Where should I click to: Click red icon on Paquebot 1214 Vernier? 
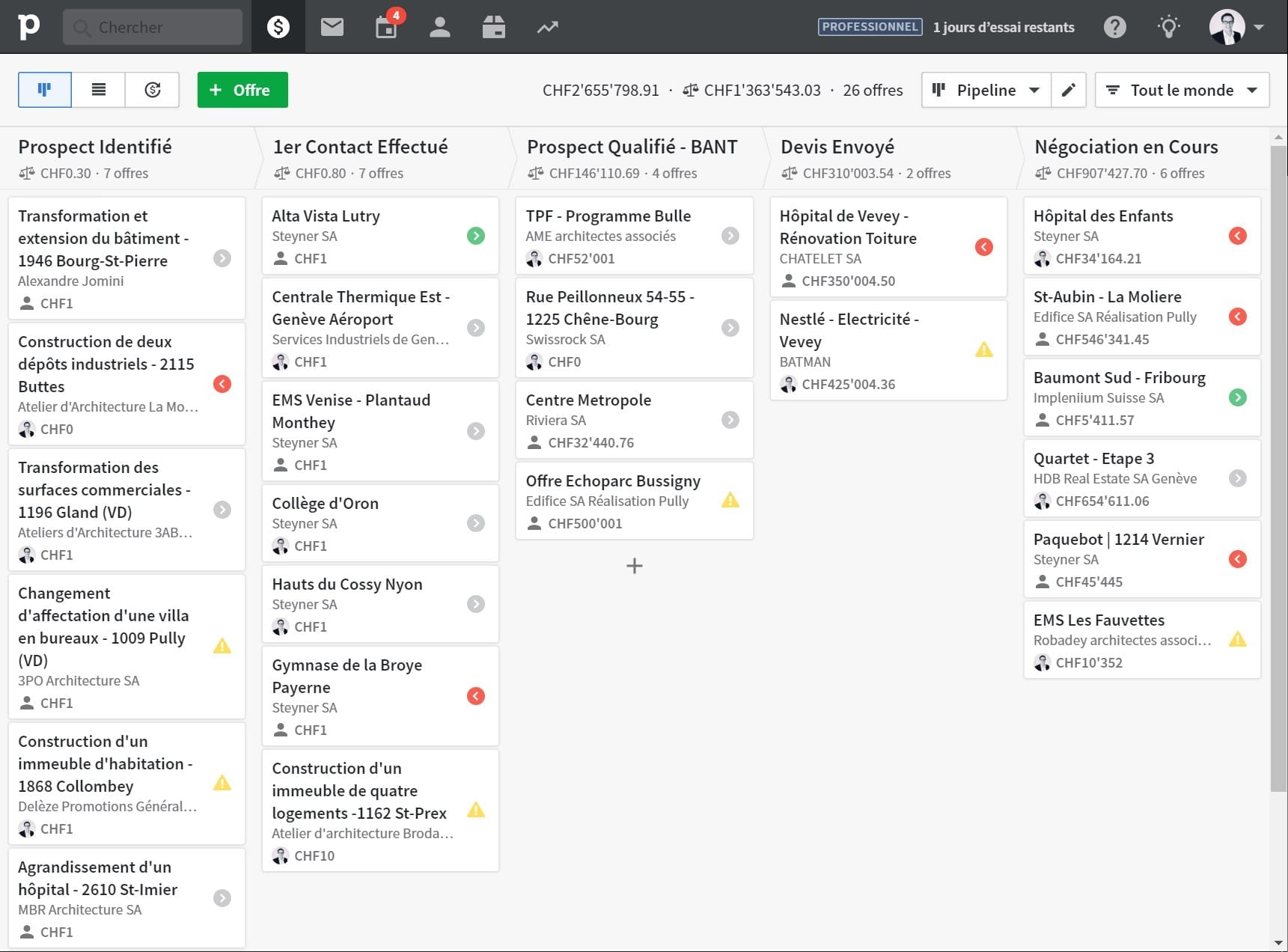pyautogui.click(x=1238, y=559)
